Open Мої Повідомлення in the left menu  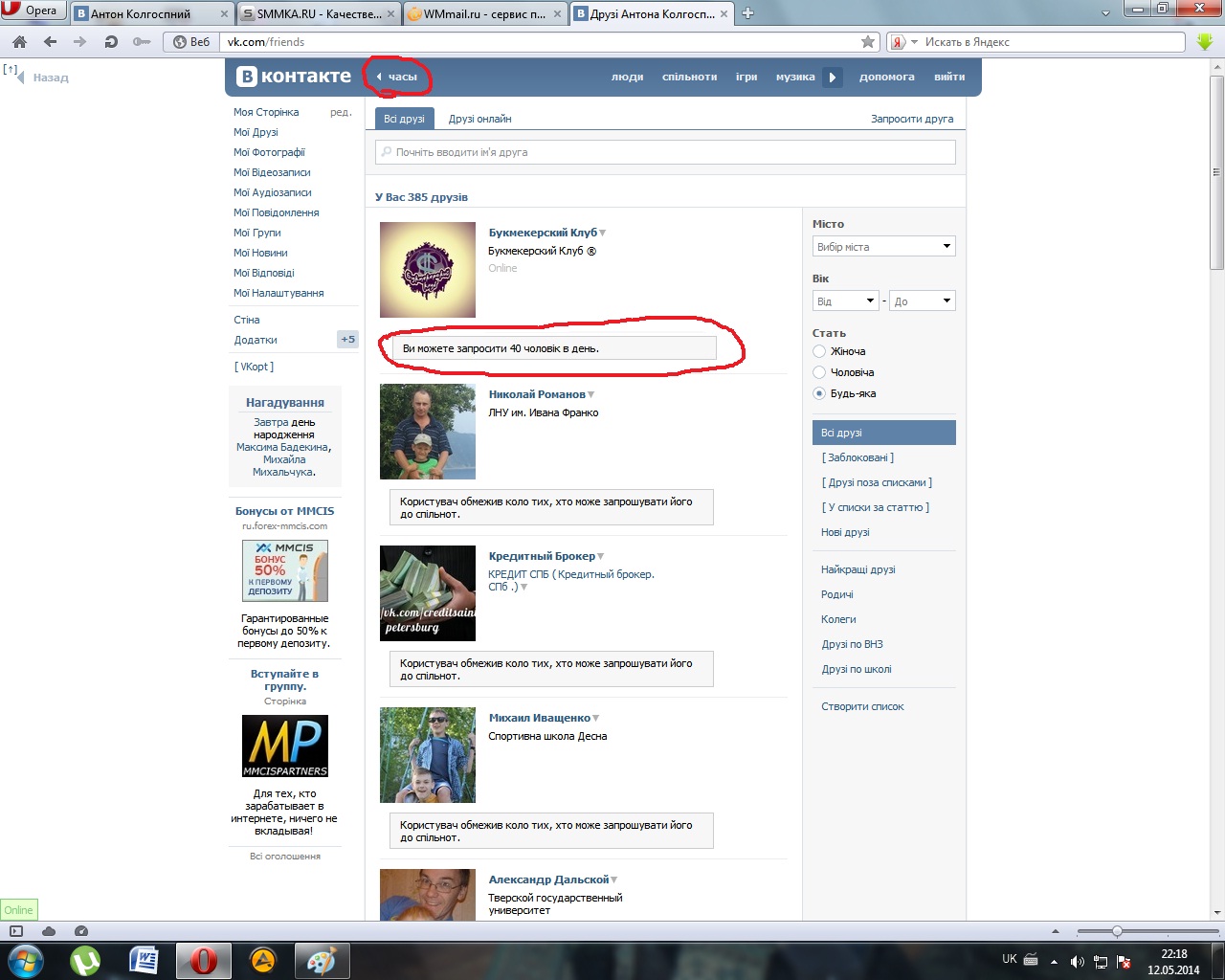(x=277, y=212)
